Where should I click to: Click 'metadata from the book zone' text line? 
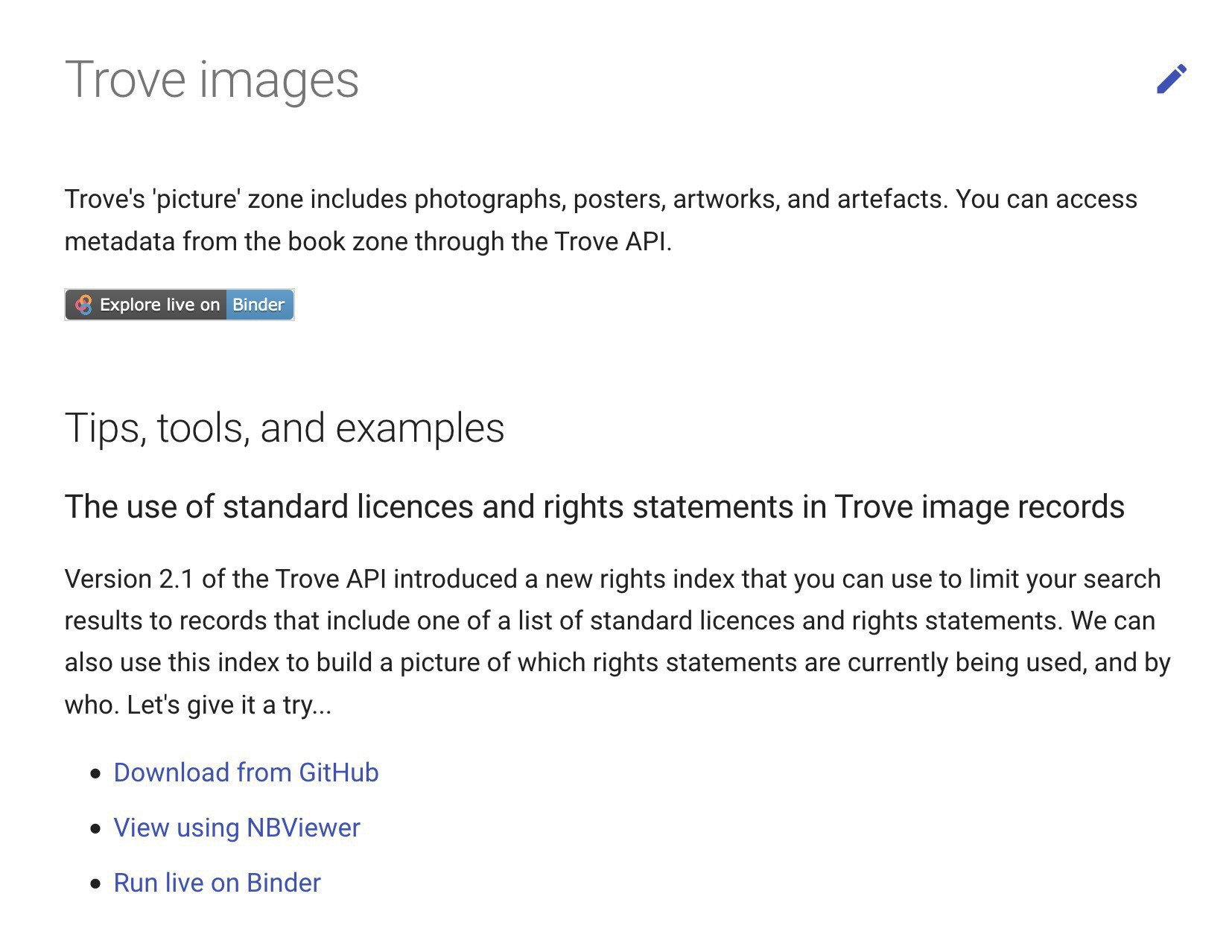click(x=368, y=241)
